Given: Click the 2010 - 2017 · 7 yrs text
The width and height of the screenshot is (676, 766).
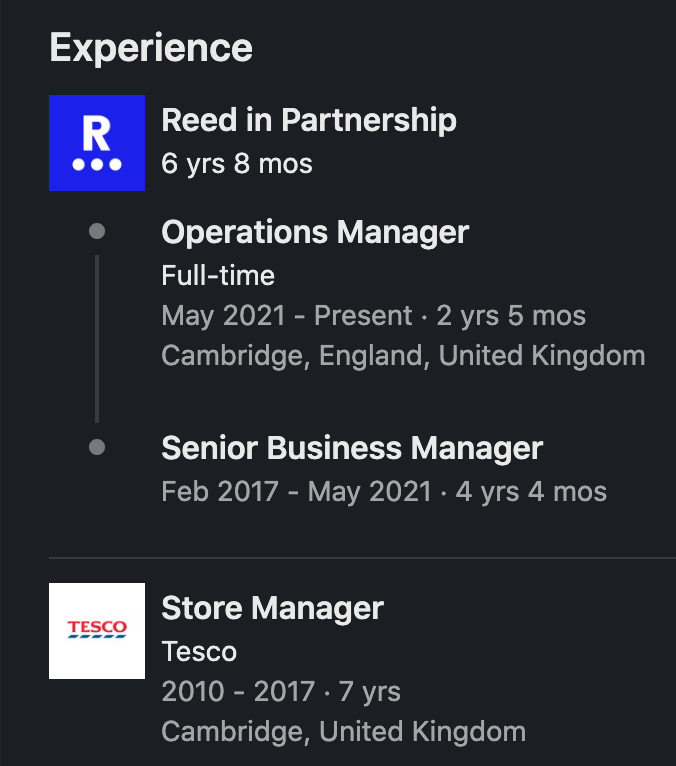Looking at the screenshot, I should 281,692.
